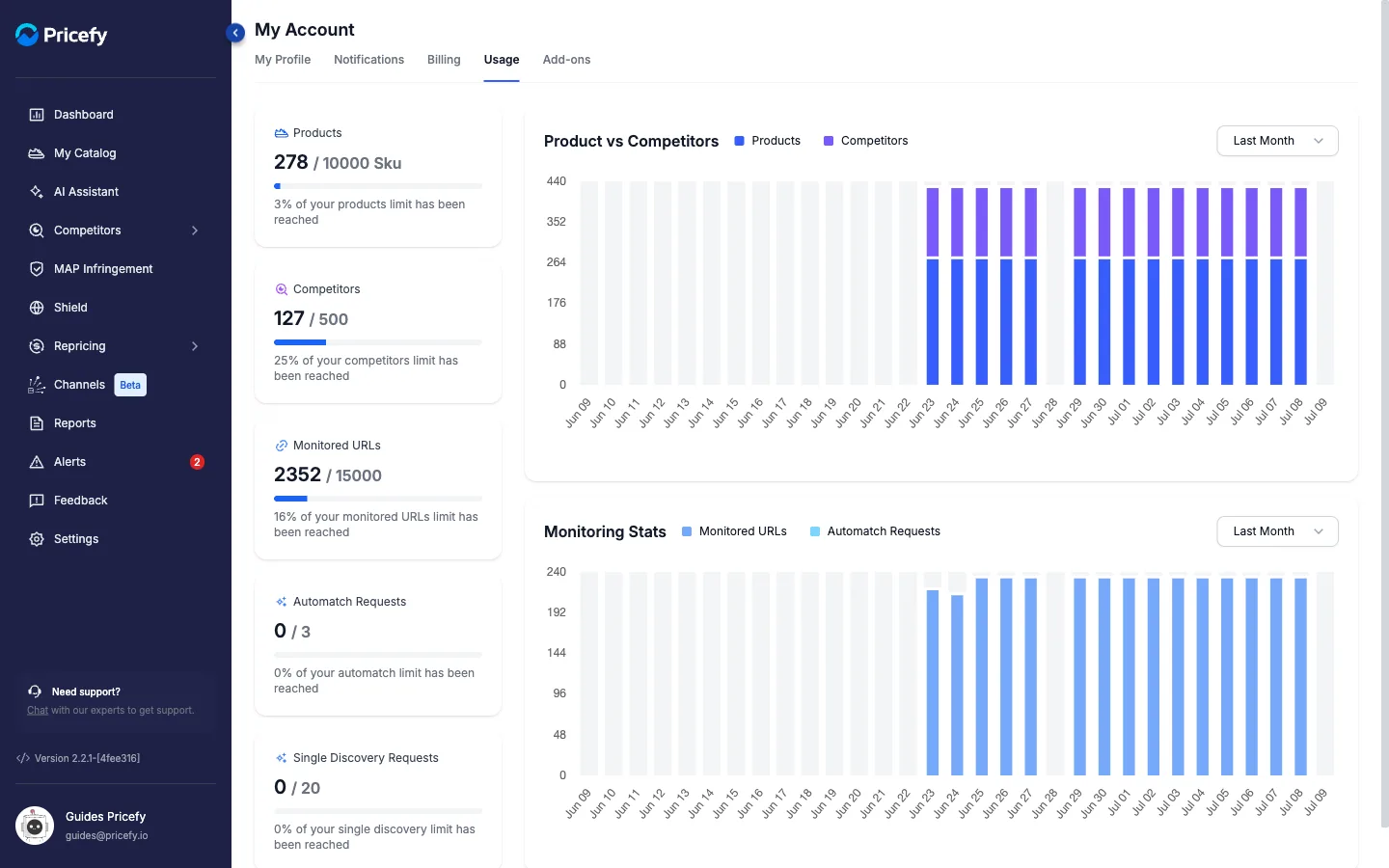This screenshot has height=868, width=1389.
Task: Click the 127 / 500 competitors value
Action: click(x=311, y=319)
